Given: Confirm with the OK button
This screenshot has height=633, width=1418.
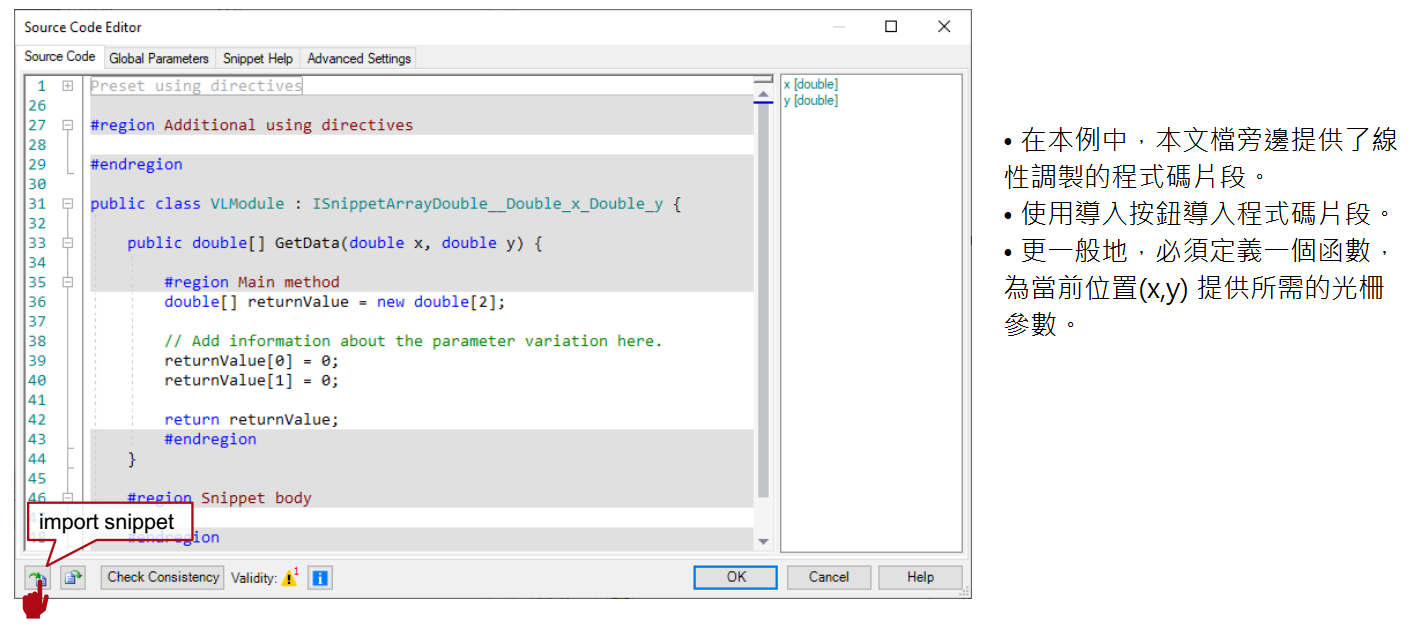Looking at the screenshot, I should [736, 577].
